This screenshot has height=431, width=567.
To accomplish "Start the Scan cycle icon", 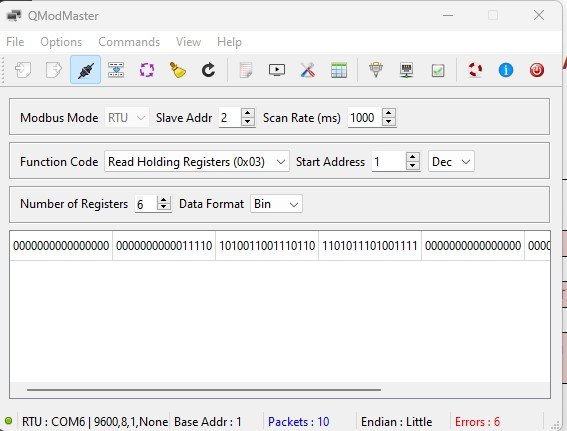I will point(147,70).
